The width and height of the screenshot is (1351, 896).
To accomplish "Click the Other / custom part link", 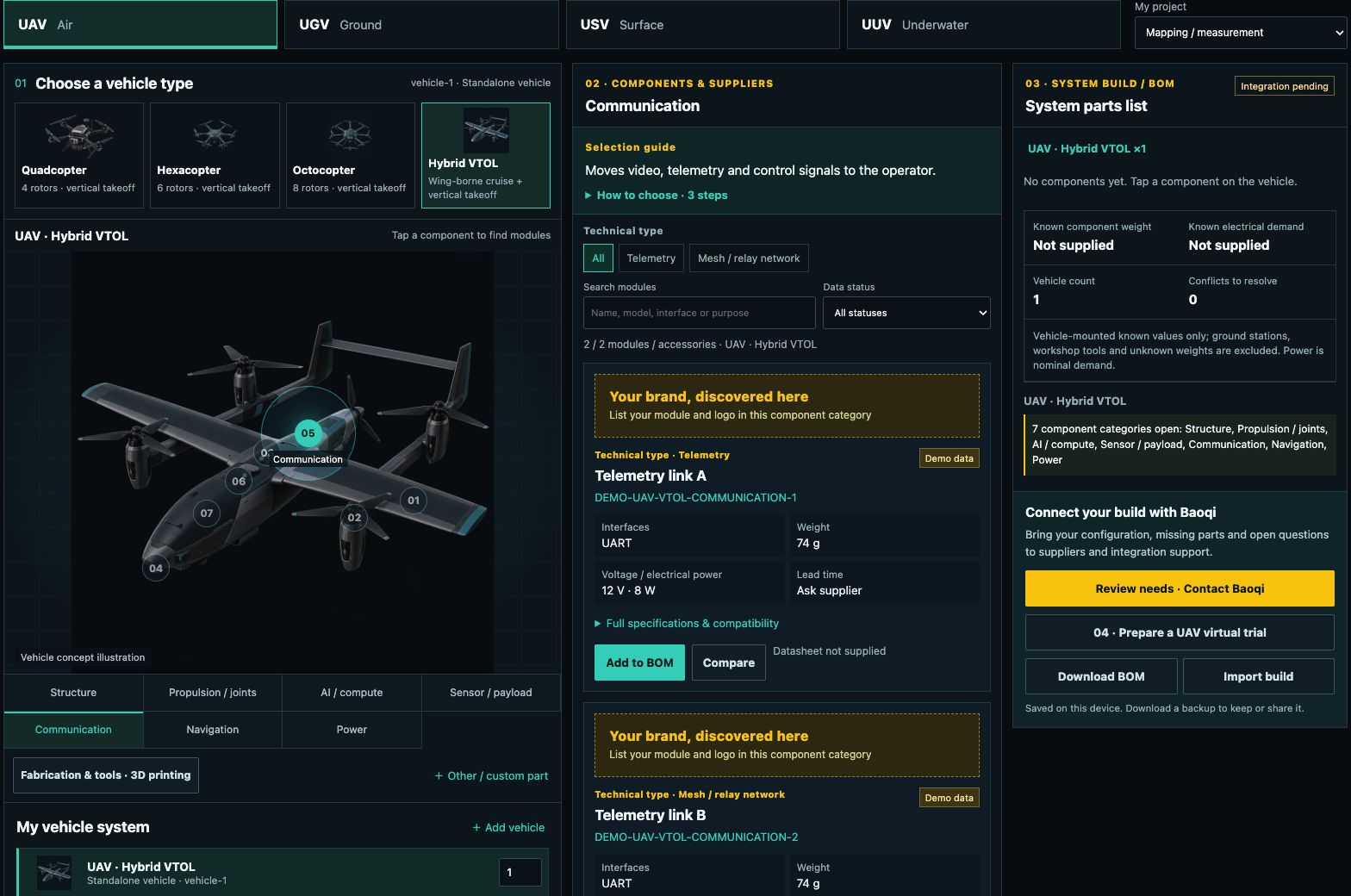I will (x=491, y=776).
